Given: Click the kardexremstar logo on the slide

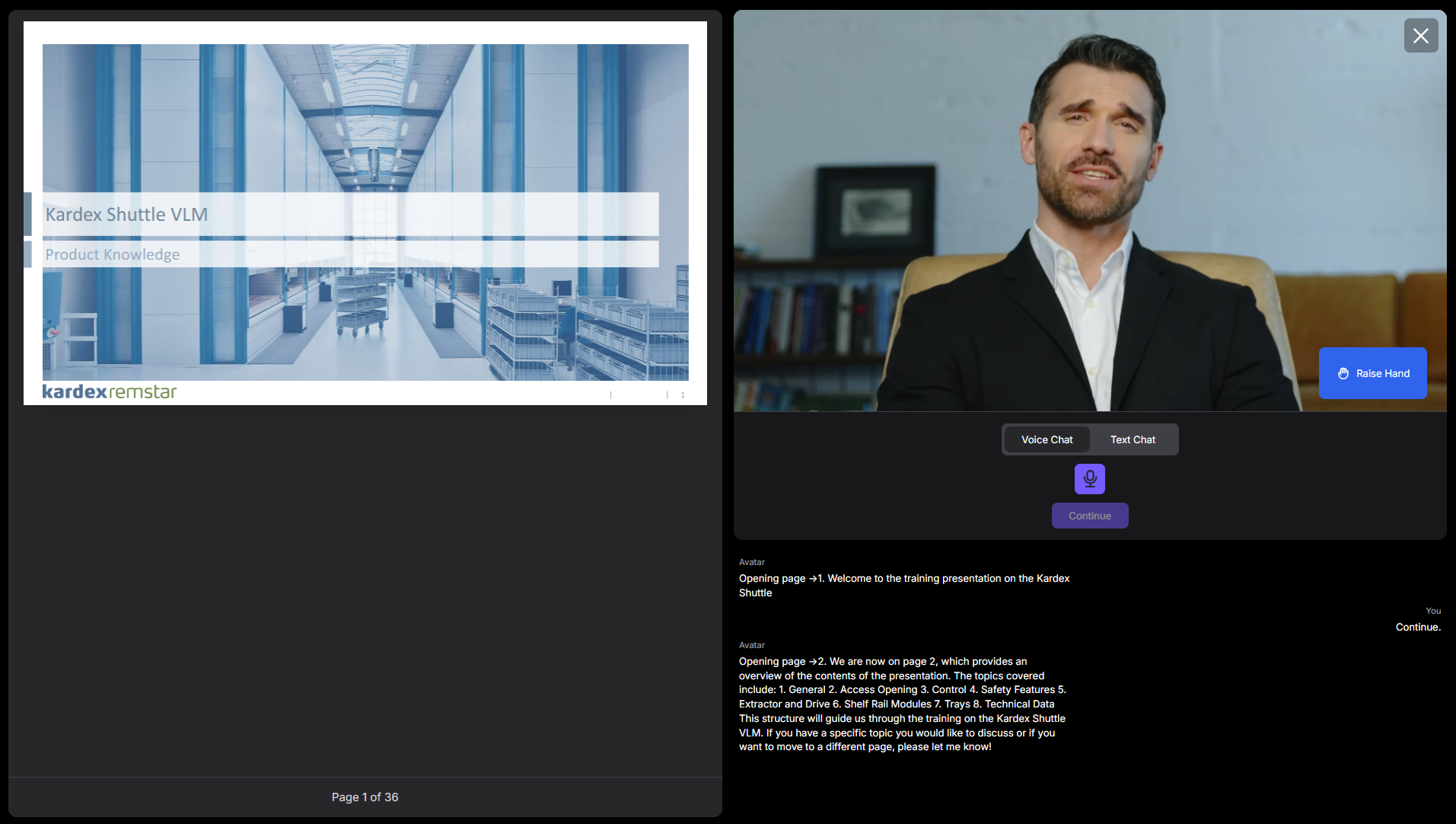Looking at the screenshot, I should click(110, 391).
